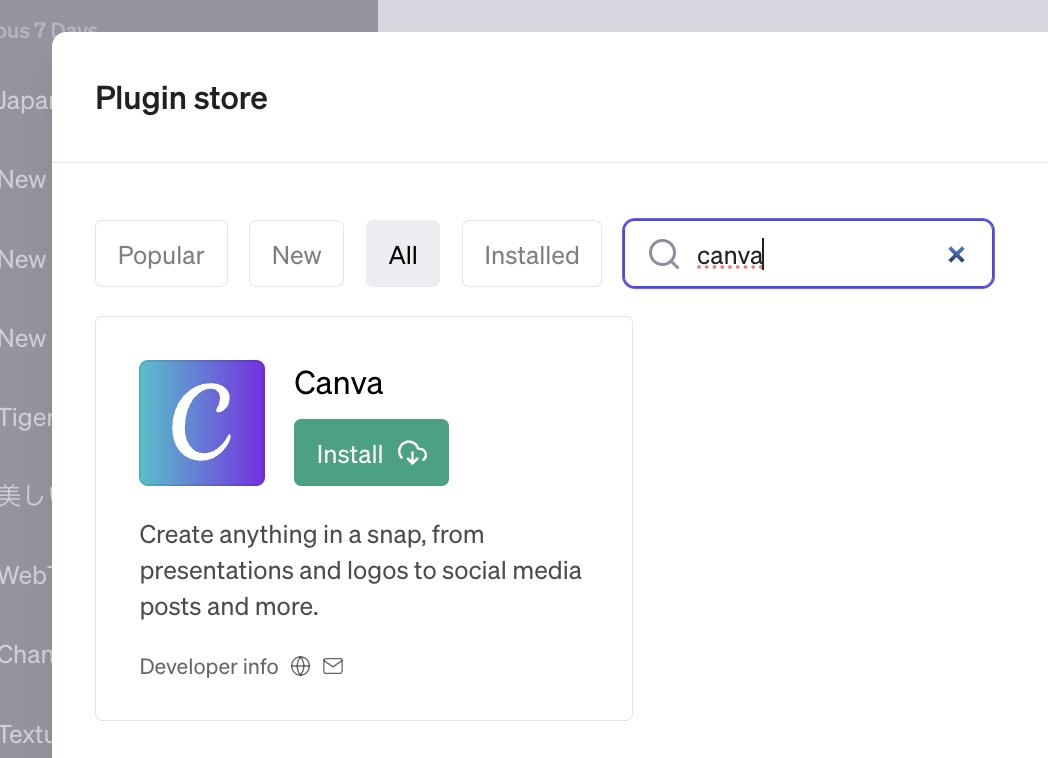Image resolution: width=1048 pixels, height=758 pixels.
Task: Show the Installed plugins tab
Action: [x=531, y=254]
